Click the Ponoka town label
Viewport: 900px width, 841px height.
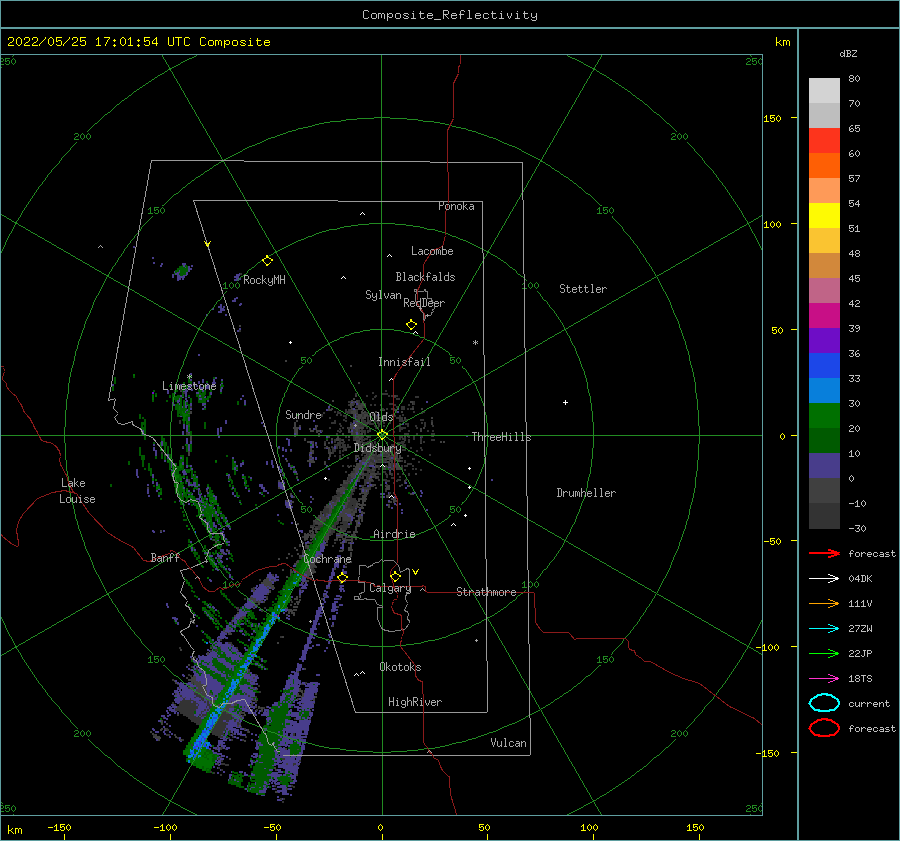[456, 206]
